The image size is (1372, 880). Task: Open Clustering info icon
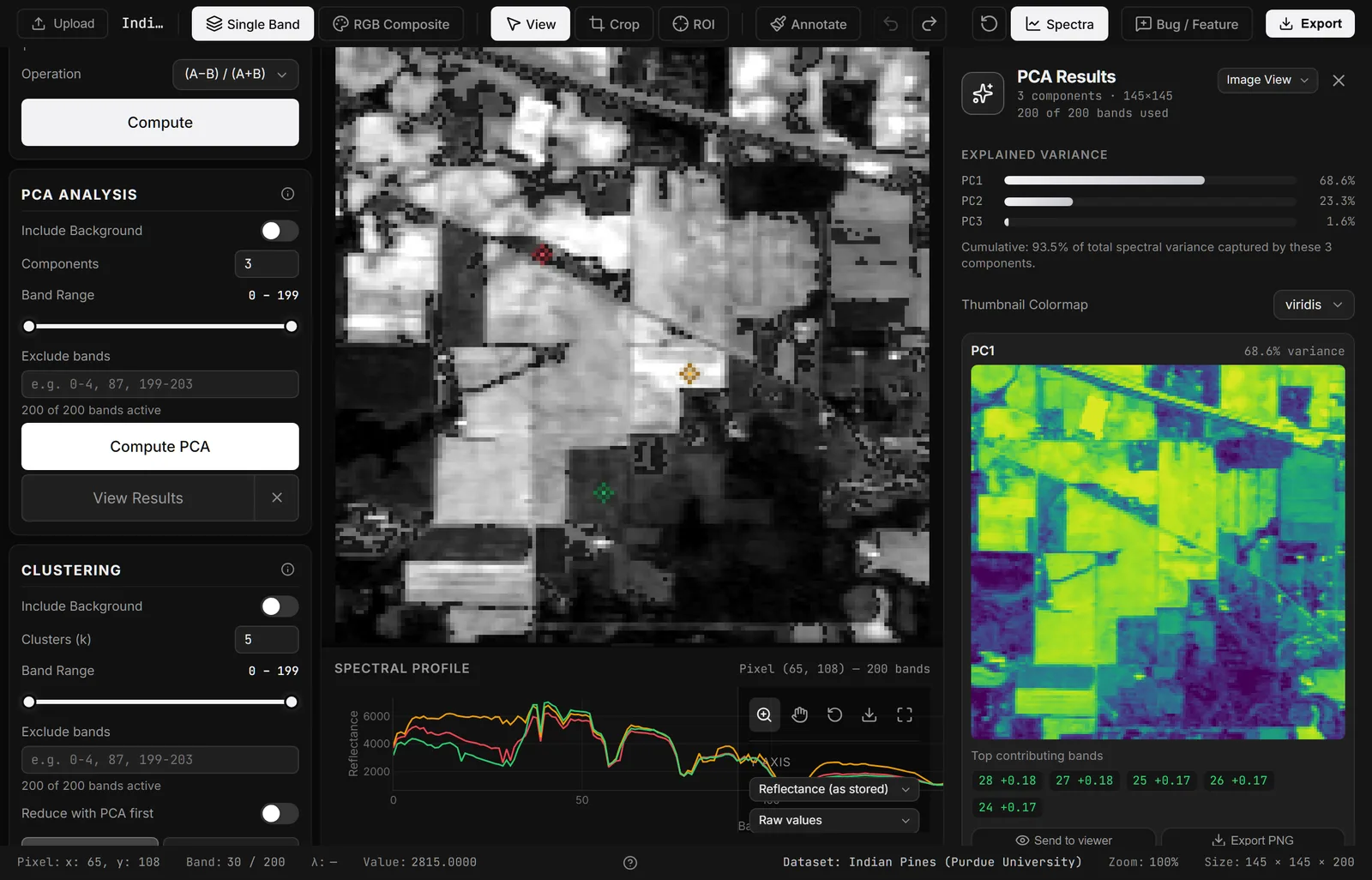click(288, 570)
